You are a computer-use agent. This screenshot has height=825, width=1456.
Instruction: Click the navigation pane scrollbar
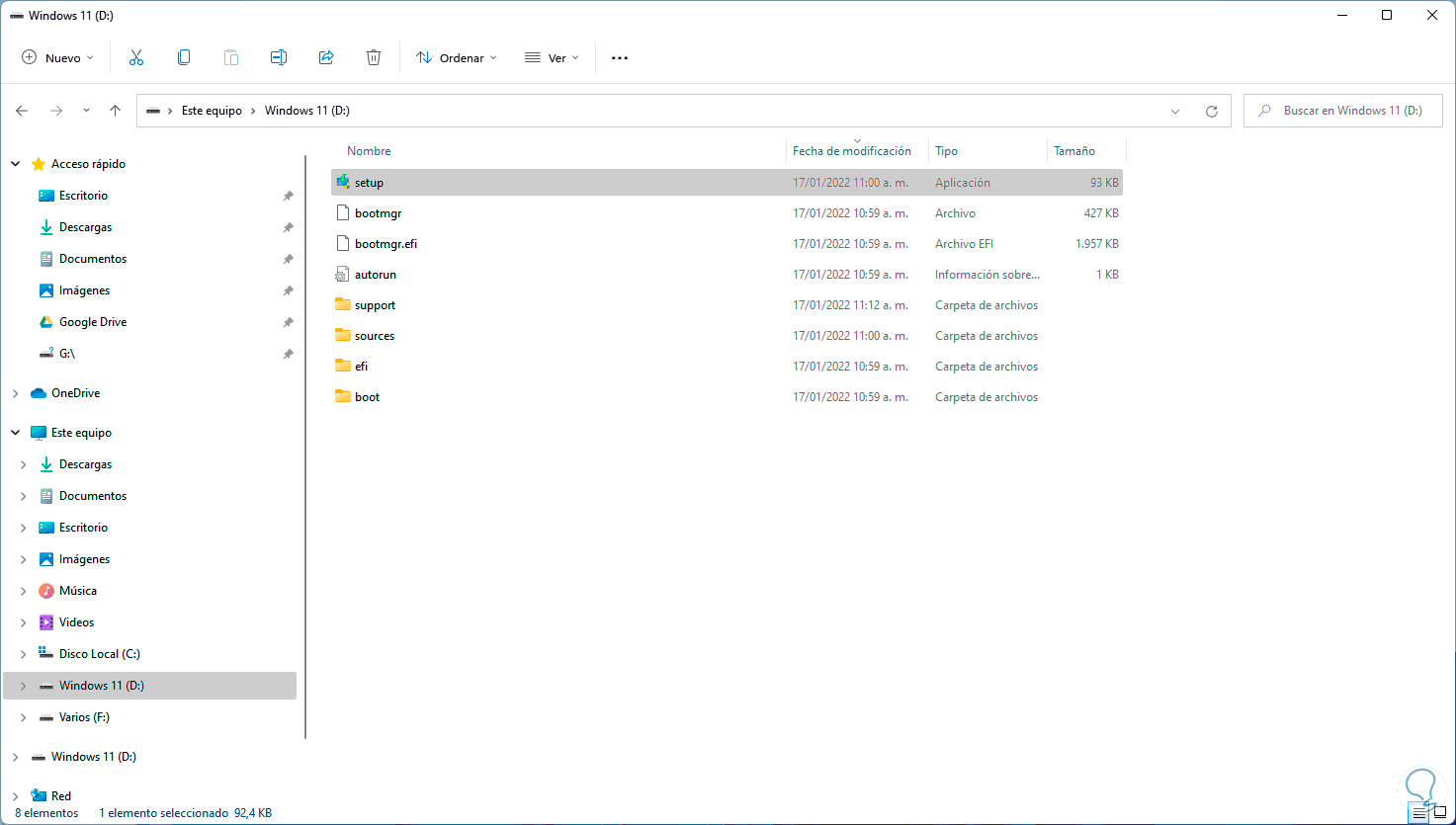pyautogui.click(x=305, y=447)
